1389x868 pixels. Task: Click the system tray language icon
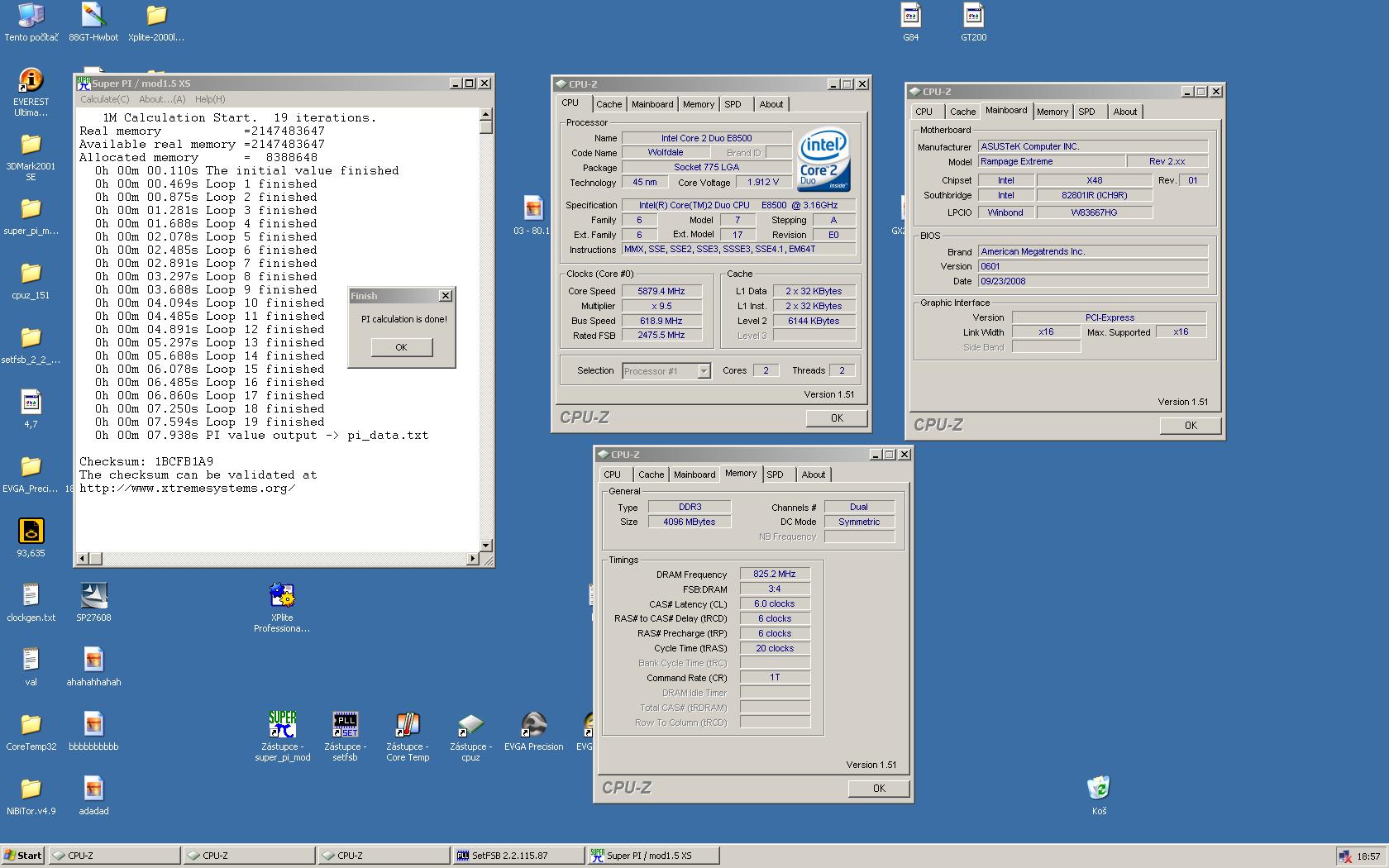click(x=1345, y=856)
